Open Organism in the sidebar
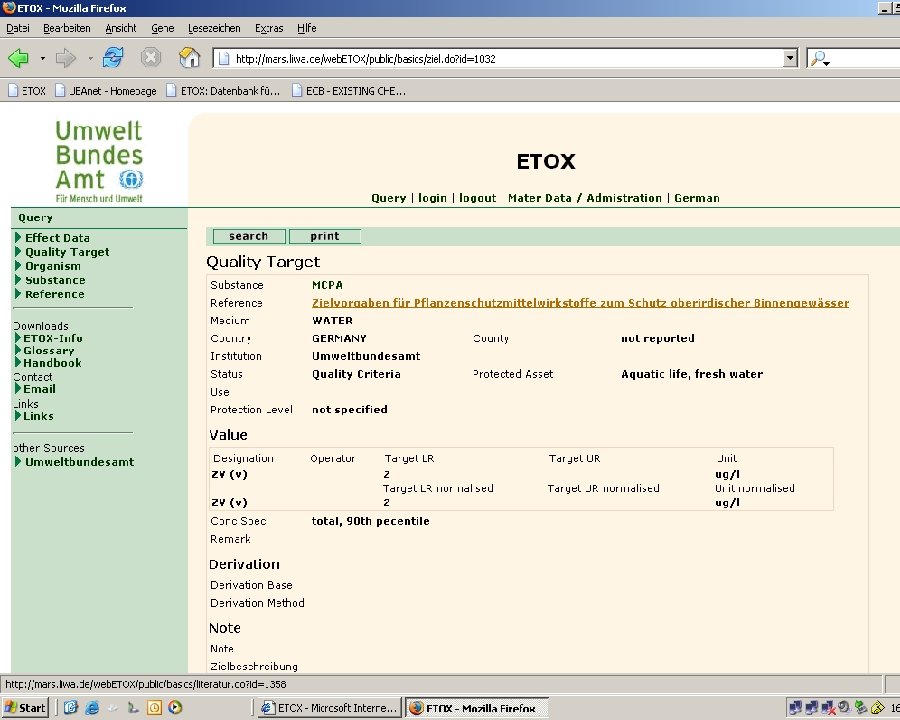Image resolution: width=900 pixels, height=720 pixels. (x=53, y=266)
